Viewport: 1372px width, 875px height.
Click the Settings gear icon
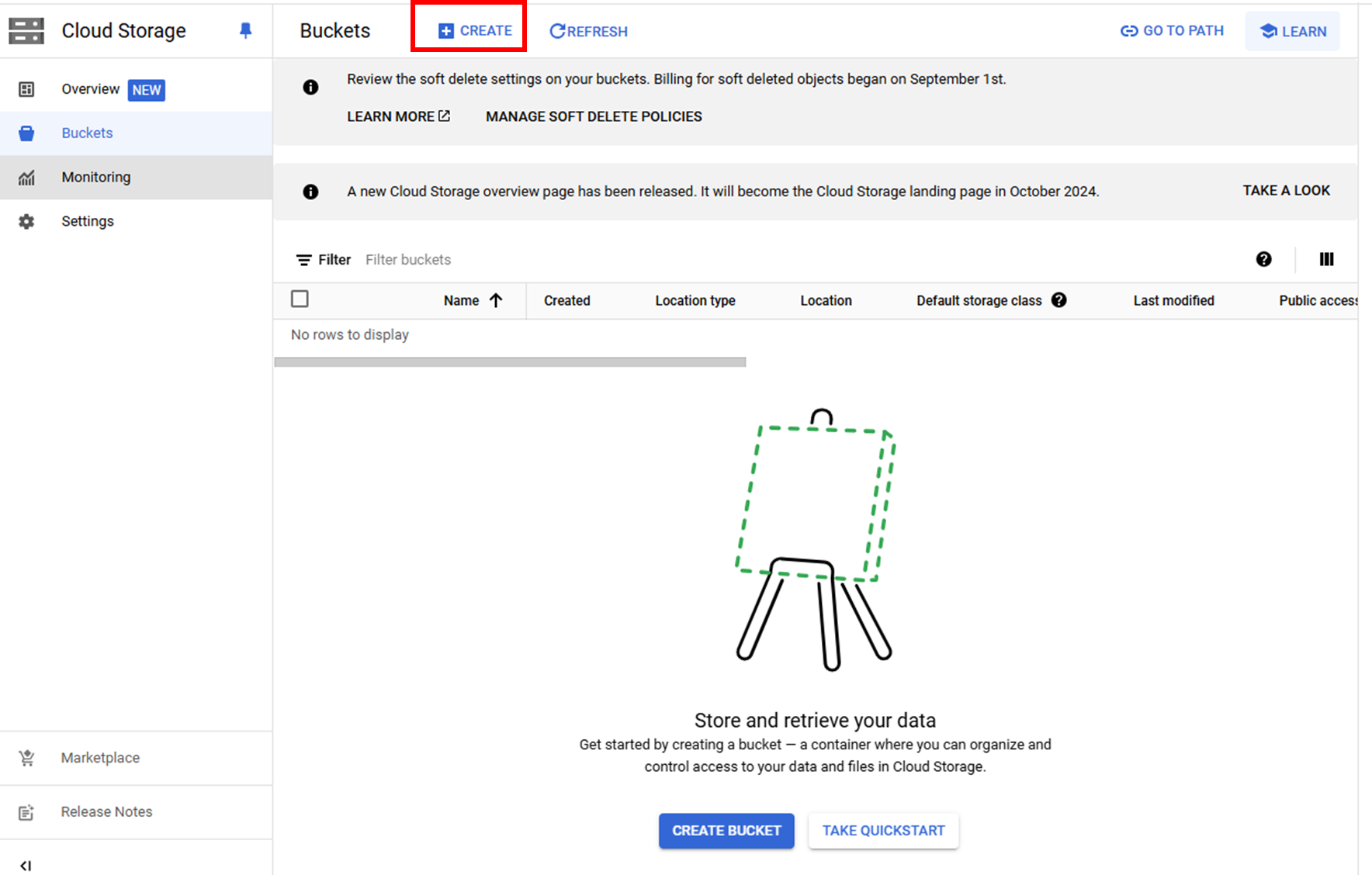point(26,222)
